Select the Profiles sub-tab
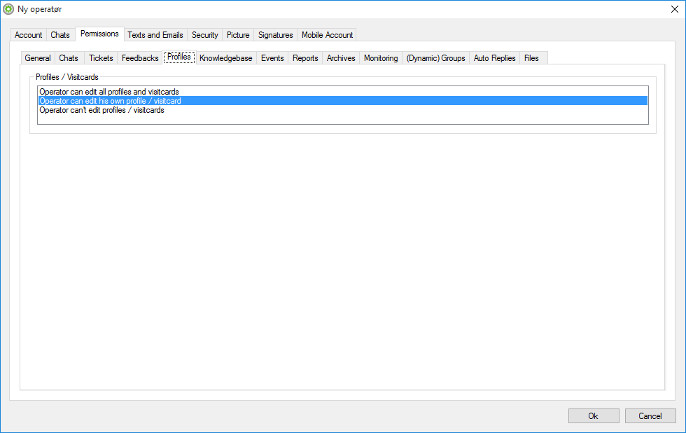 pos(179,57)
